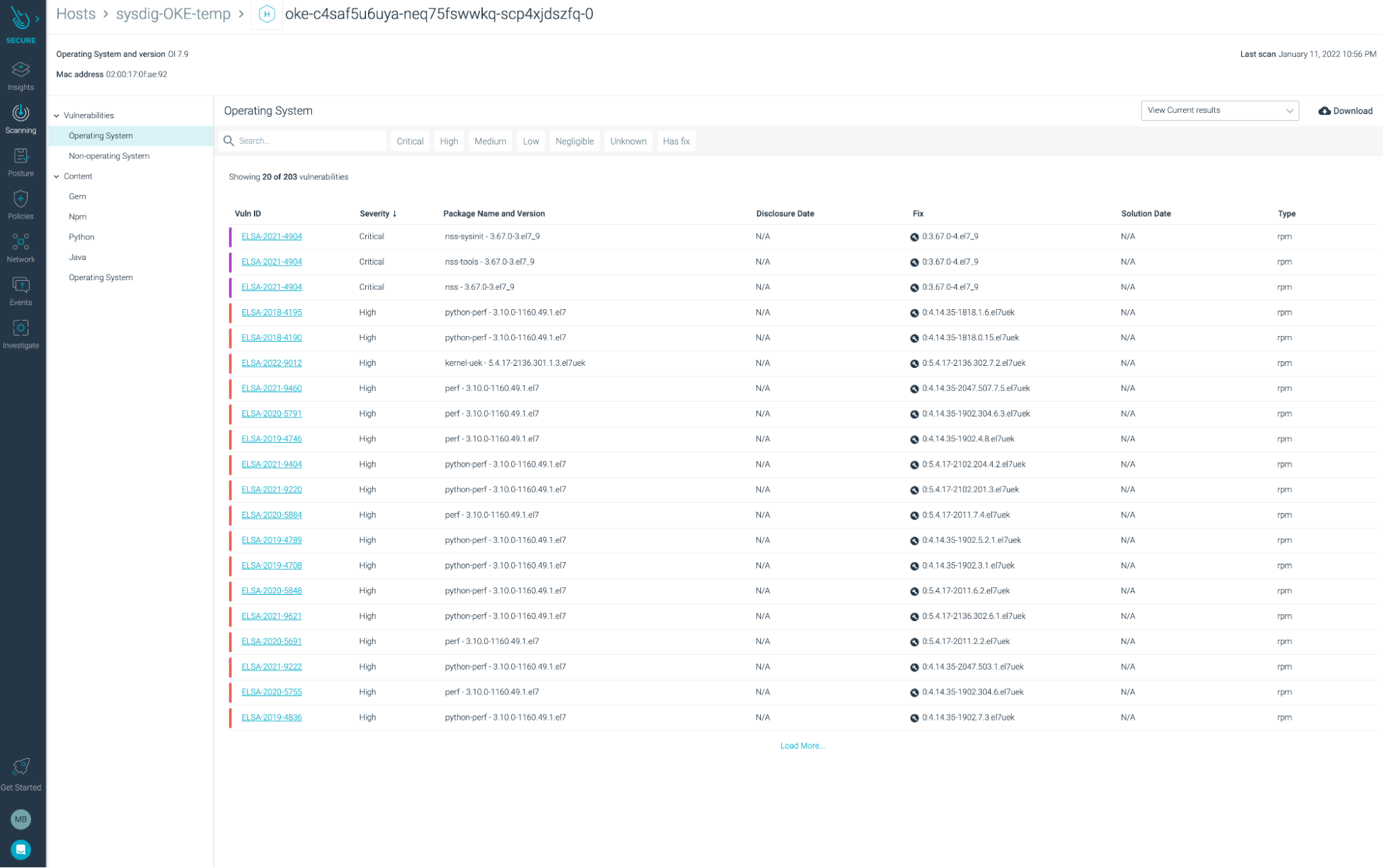This screenshot has width=1383, height=868.
Task: Enable the Medium severity filter
Action: 490,141
